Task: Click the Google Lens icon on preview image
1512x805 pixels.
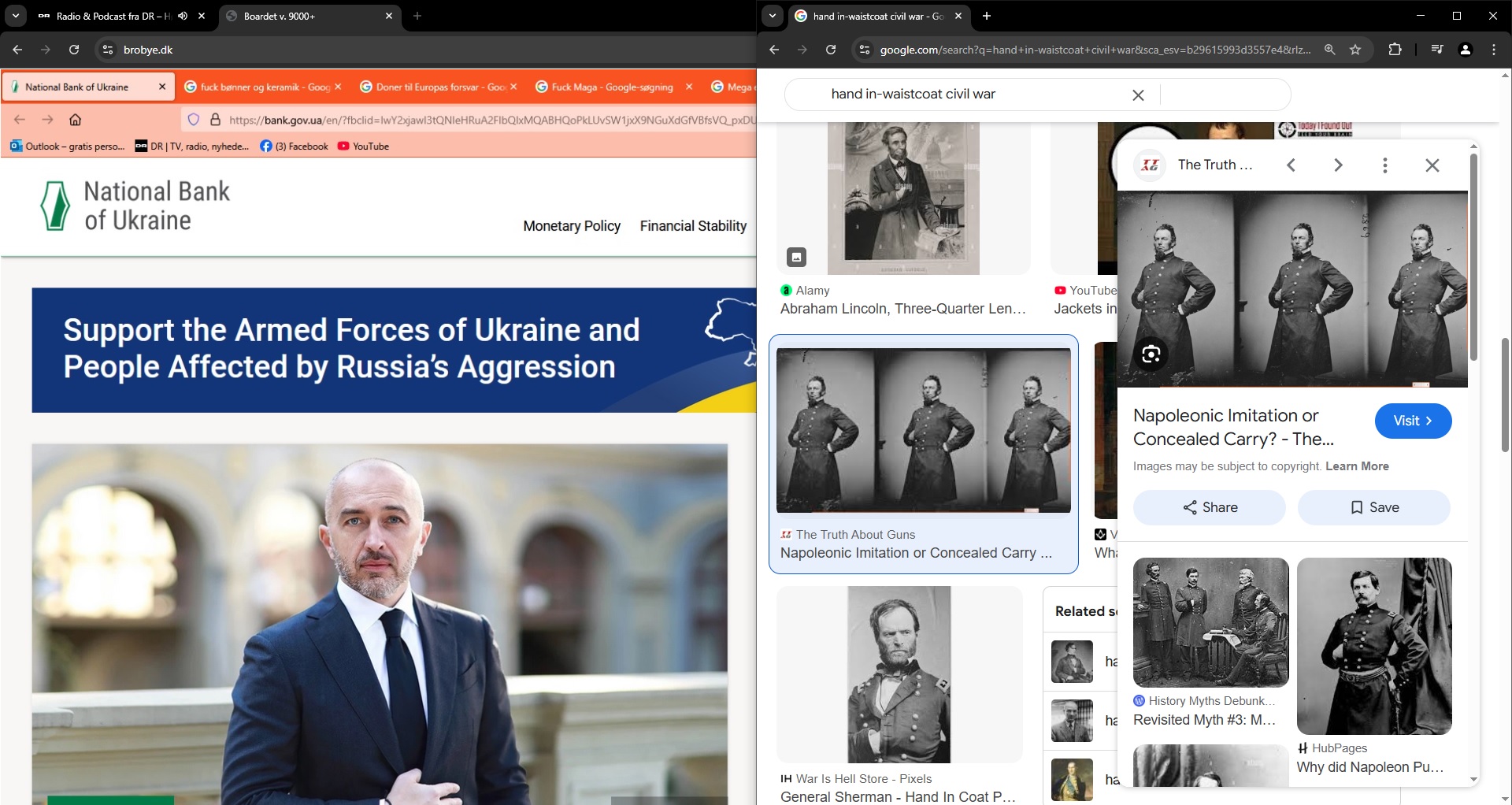Action: (1151, 354)
